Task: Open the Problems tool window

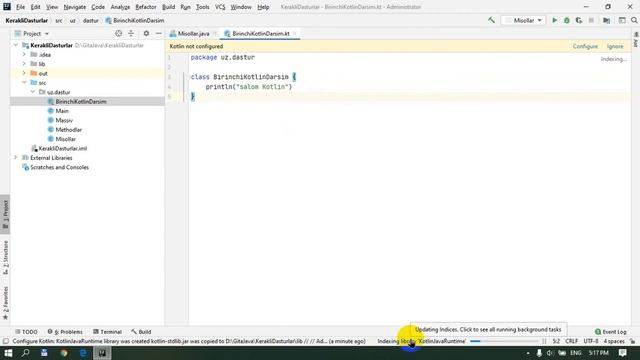Action: click(65, 332)
